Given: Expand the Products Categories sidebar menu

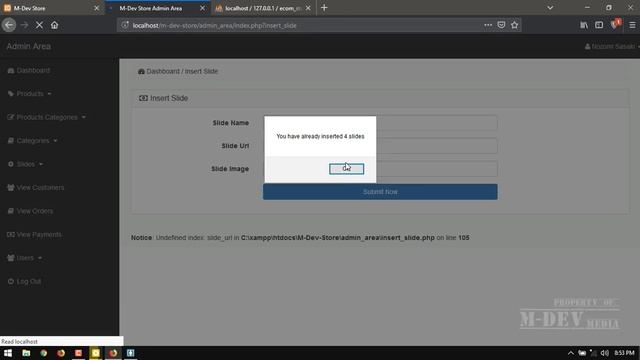Looking at the screenshot, I should 47,117.
